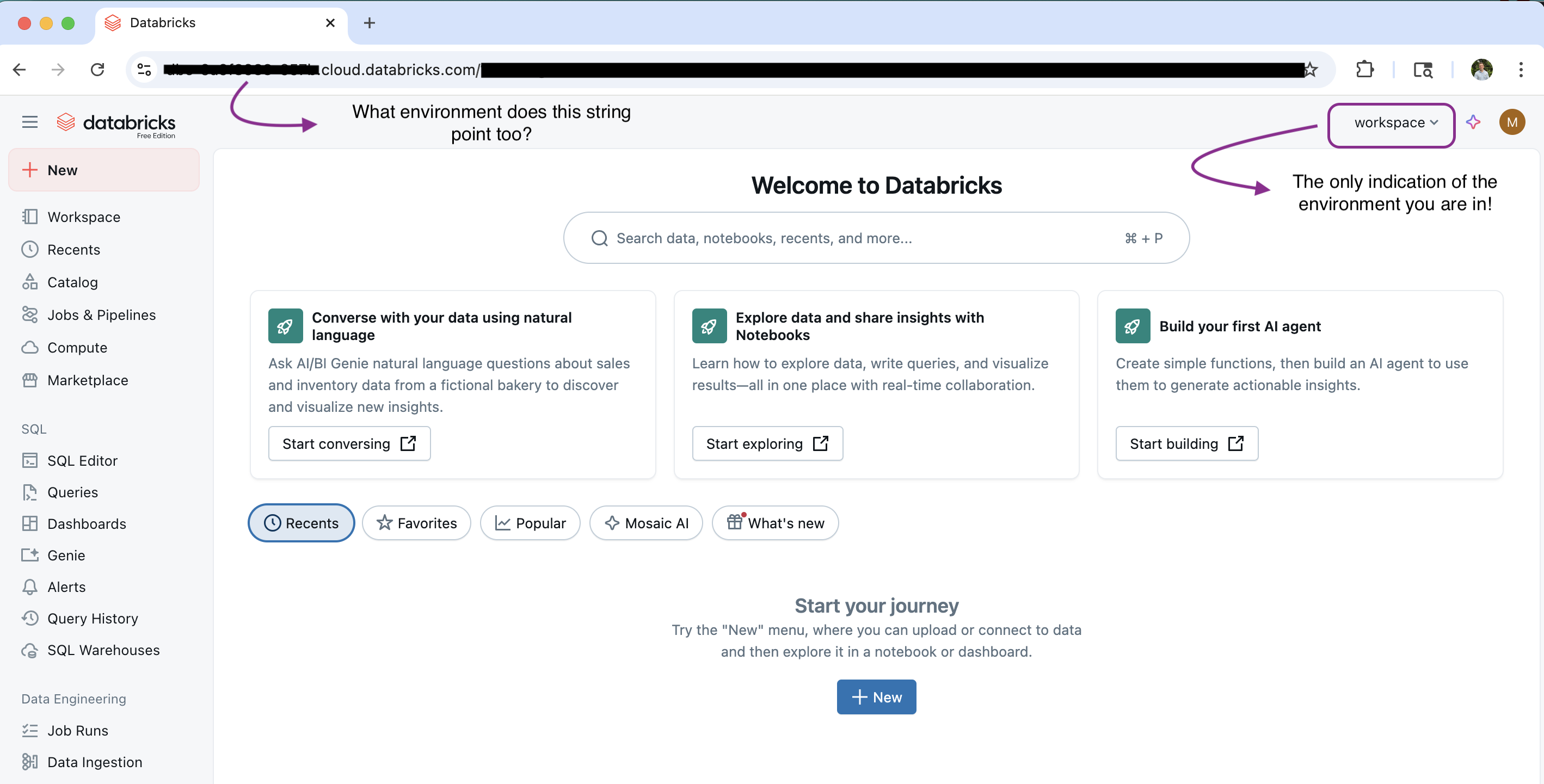
Task: Open a new browser tab
Action: [x=369, y=23]
